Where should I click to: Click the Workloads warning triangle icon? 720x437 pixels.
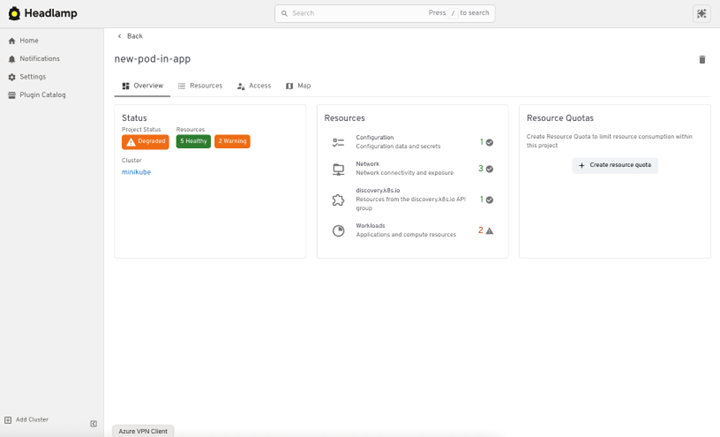pyautogui.click(x=489, y=230)
